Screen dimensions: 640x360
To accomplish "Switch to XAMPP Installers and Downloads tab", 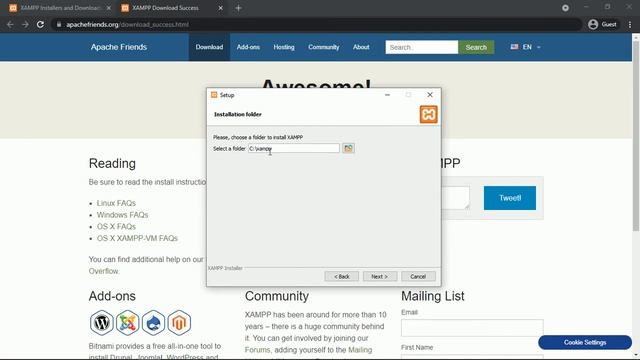I will pos(60,8).
